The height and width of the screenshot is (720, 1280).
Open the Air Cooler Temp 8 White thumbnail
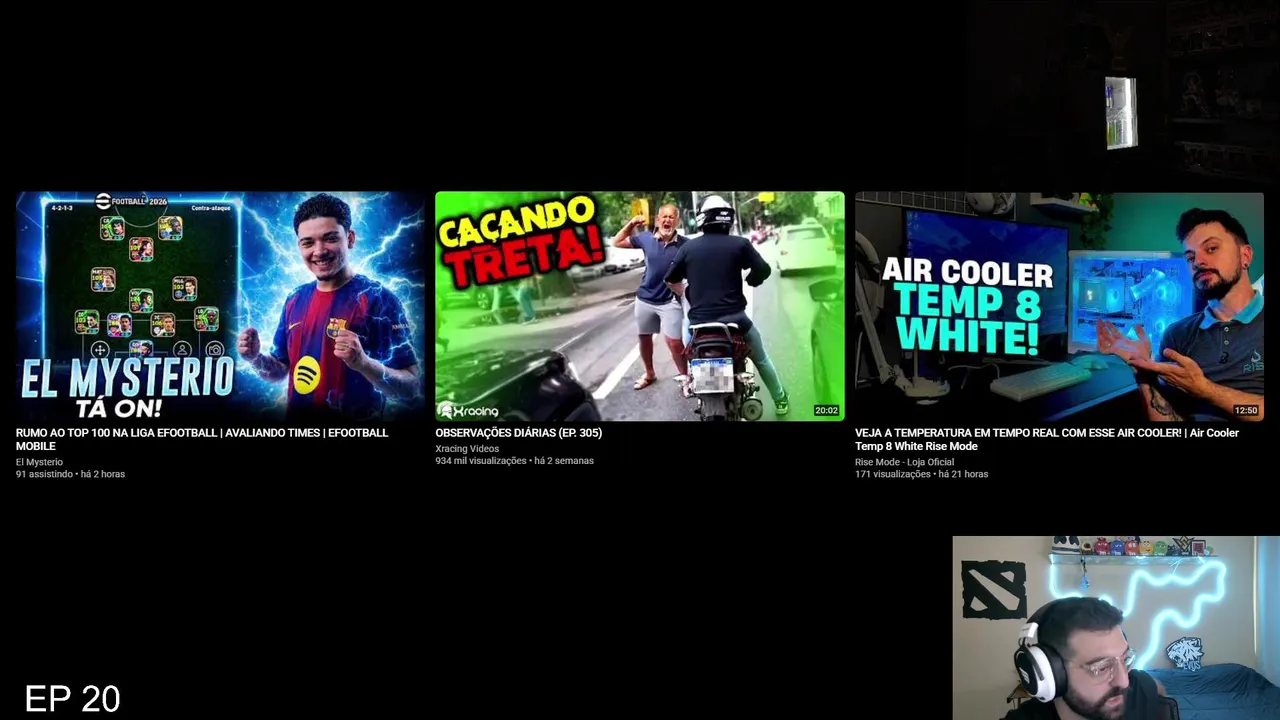point(1059,306)
